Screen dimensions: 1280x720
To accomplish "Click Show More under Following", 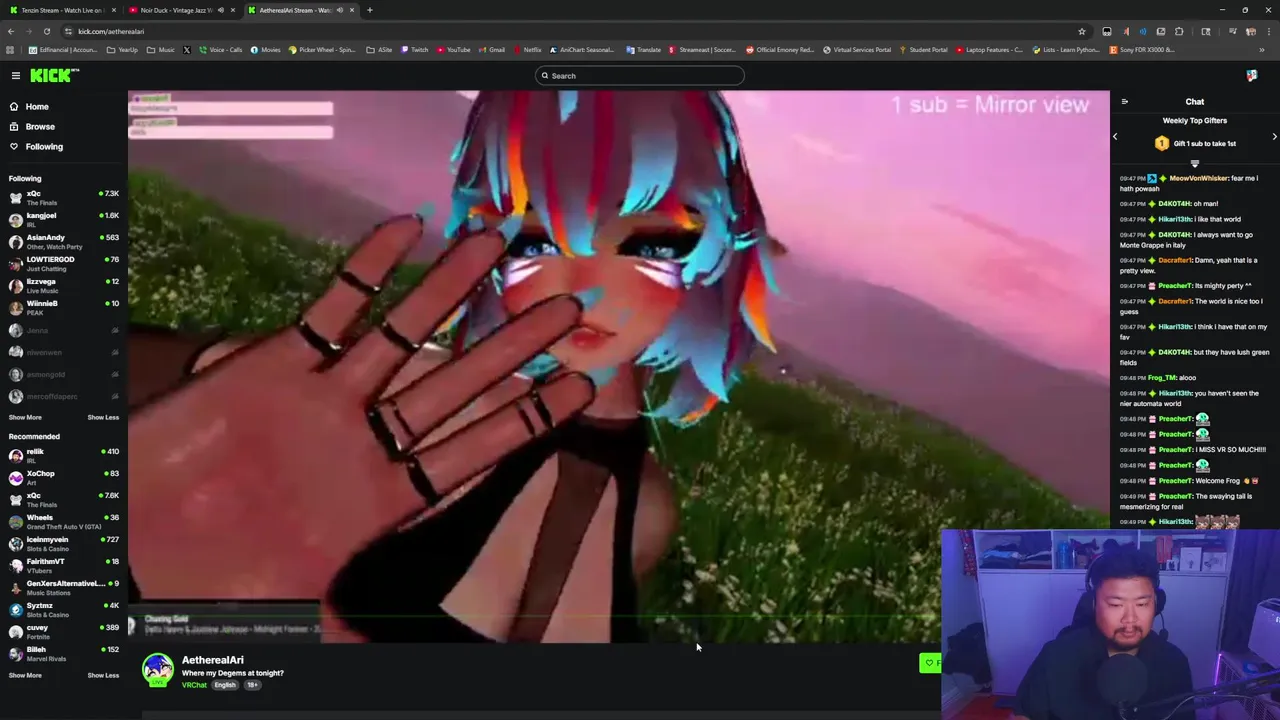I will click(x=25, y=417).
